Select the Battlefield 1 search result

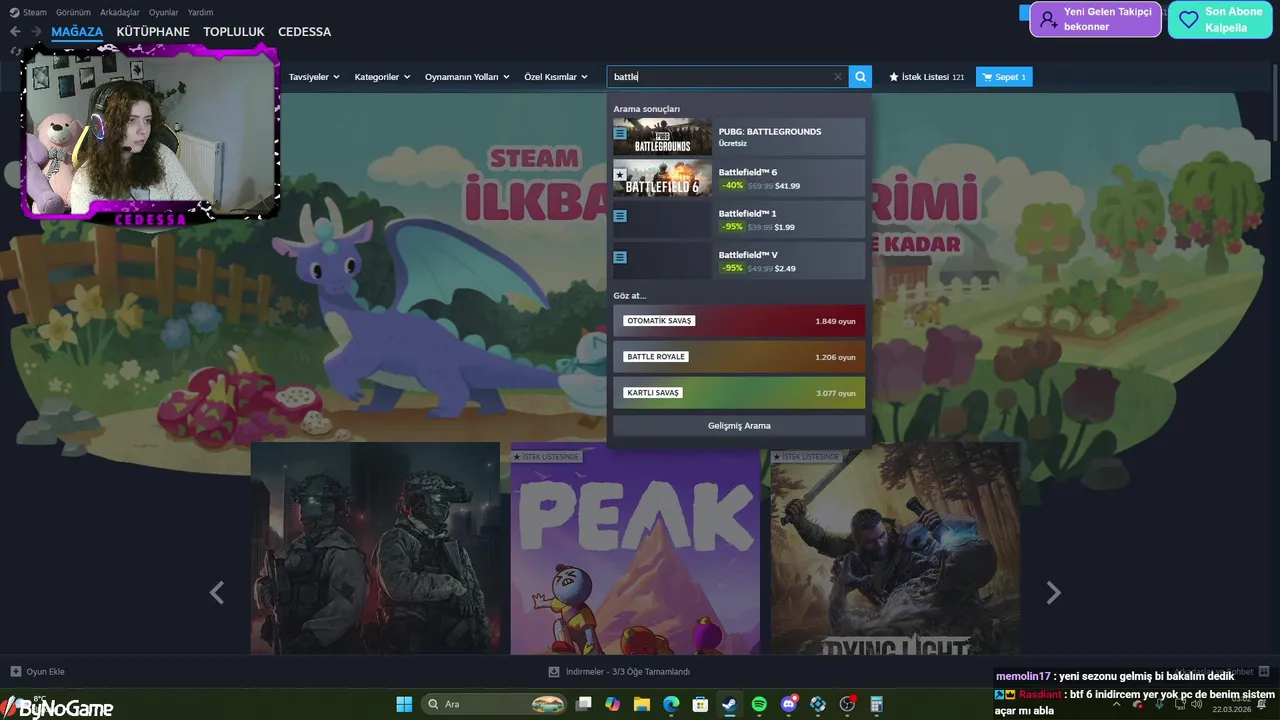tap(739, 219)
